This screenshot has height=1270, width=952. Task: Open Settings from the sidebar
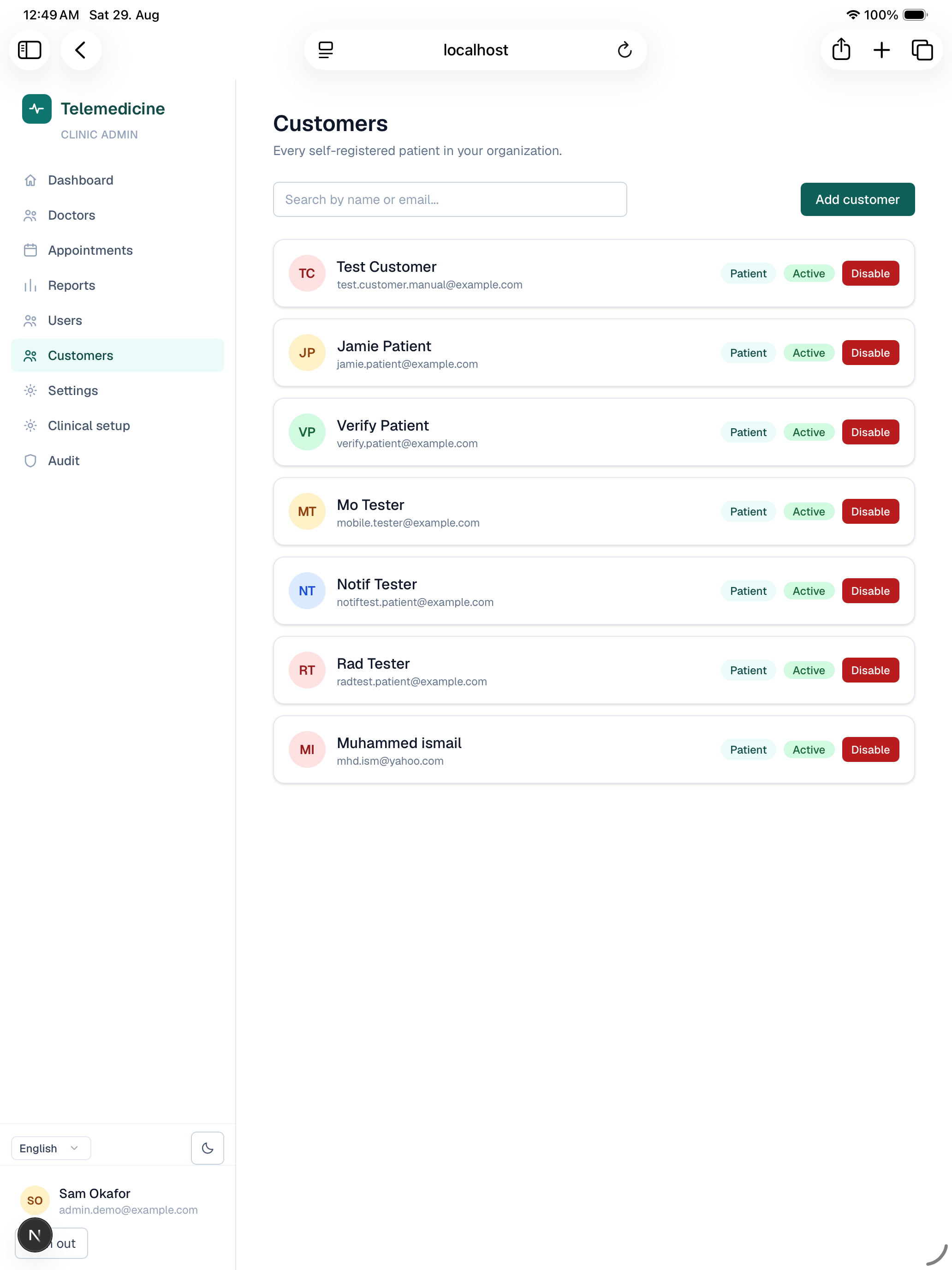118,390
